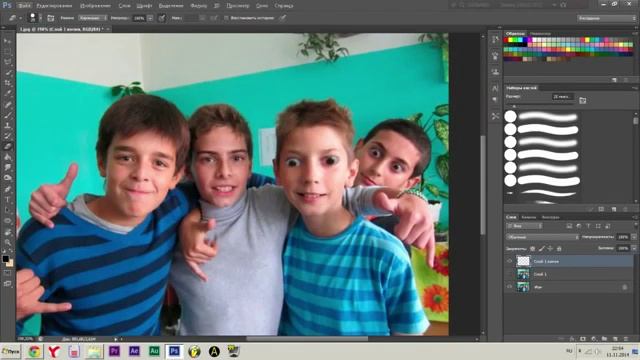
Task: Click the brush size input field
Action: click(x=562, y=97)
